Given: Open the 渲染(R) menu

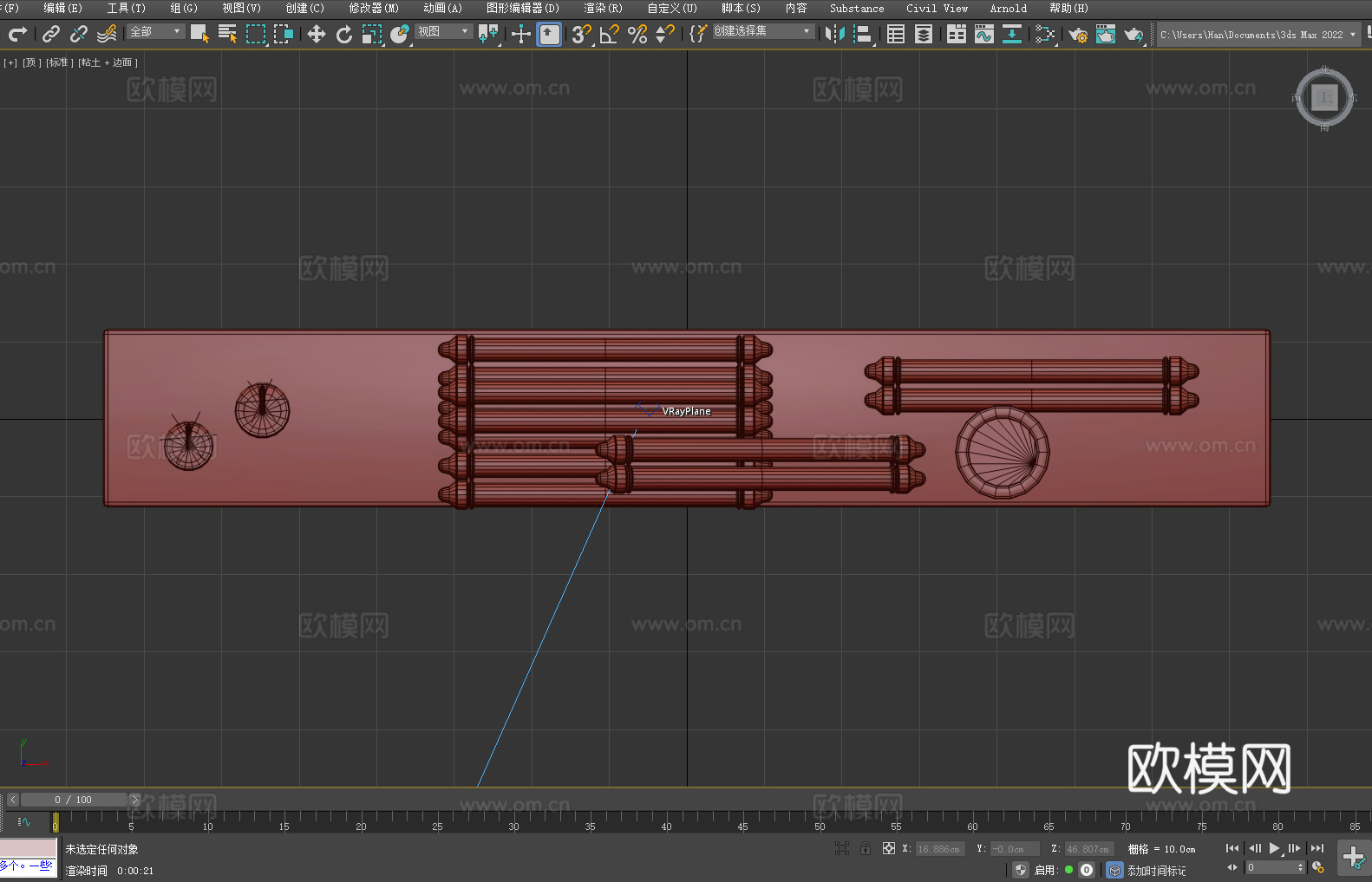Looking at the screenshot, I should pyautogui.click(x=603, y=8).
